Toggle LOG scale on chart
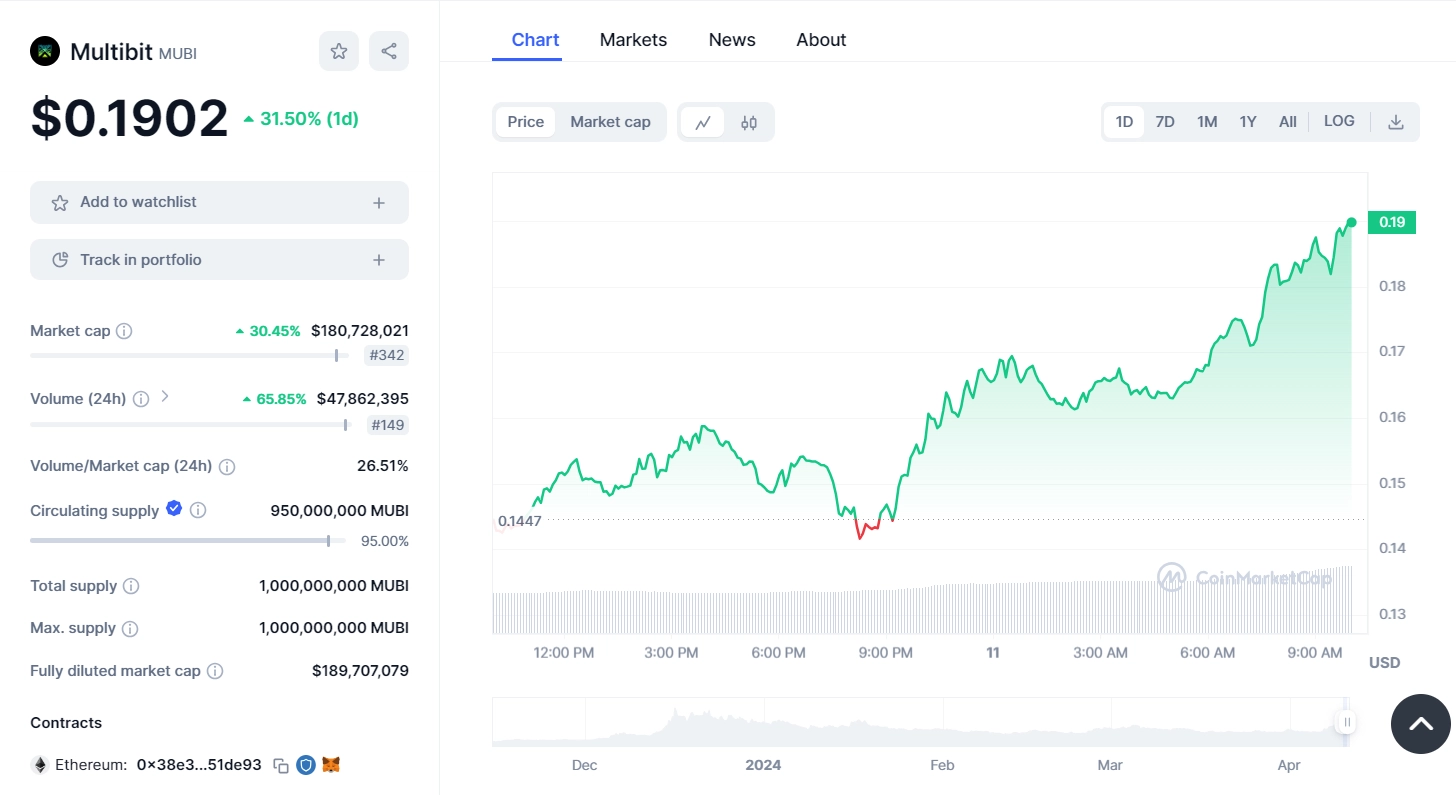This screenshot has height=795, width=1456. [x=1339, y=121]
